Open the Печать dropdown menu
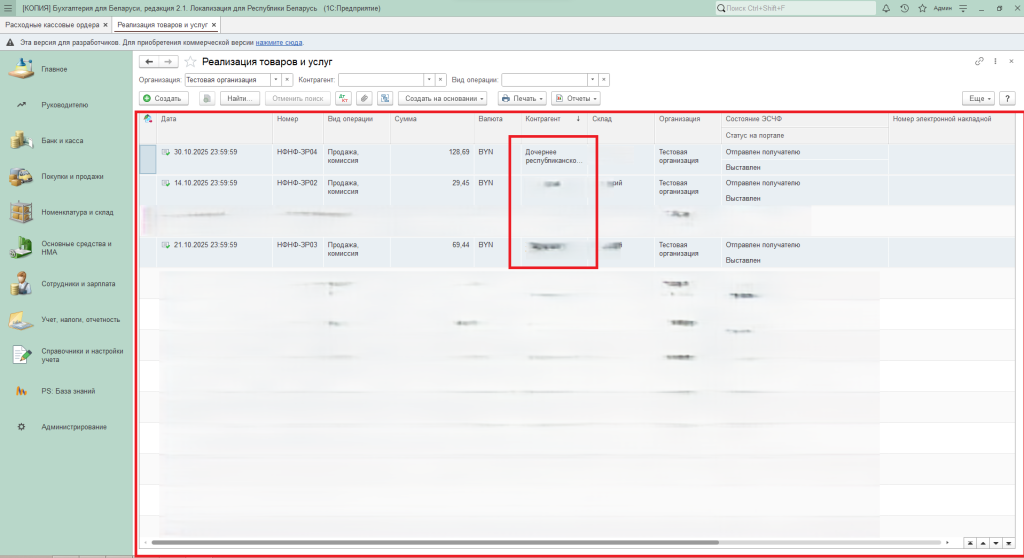The height and width of the screenshot is (558, 1024). point(522,99)
